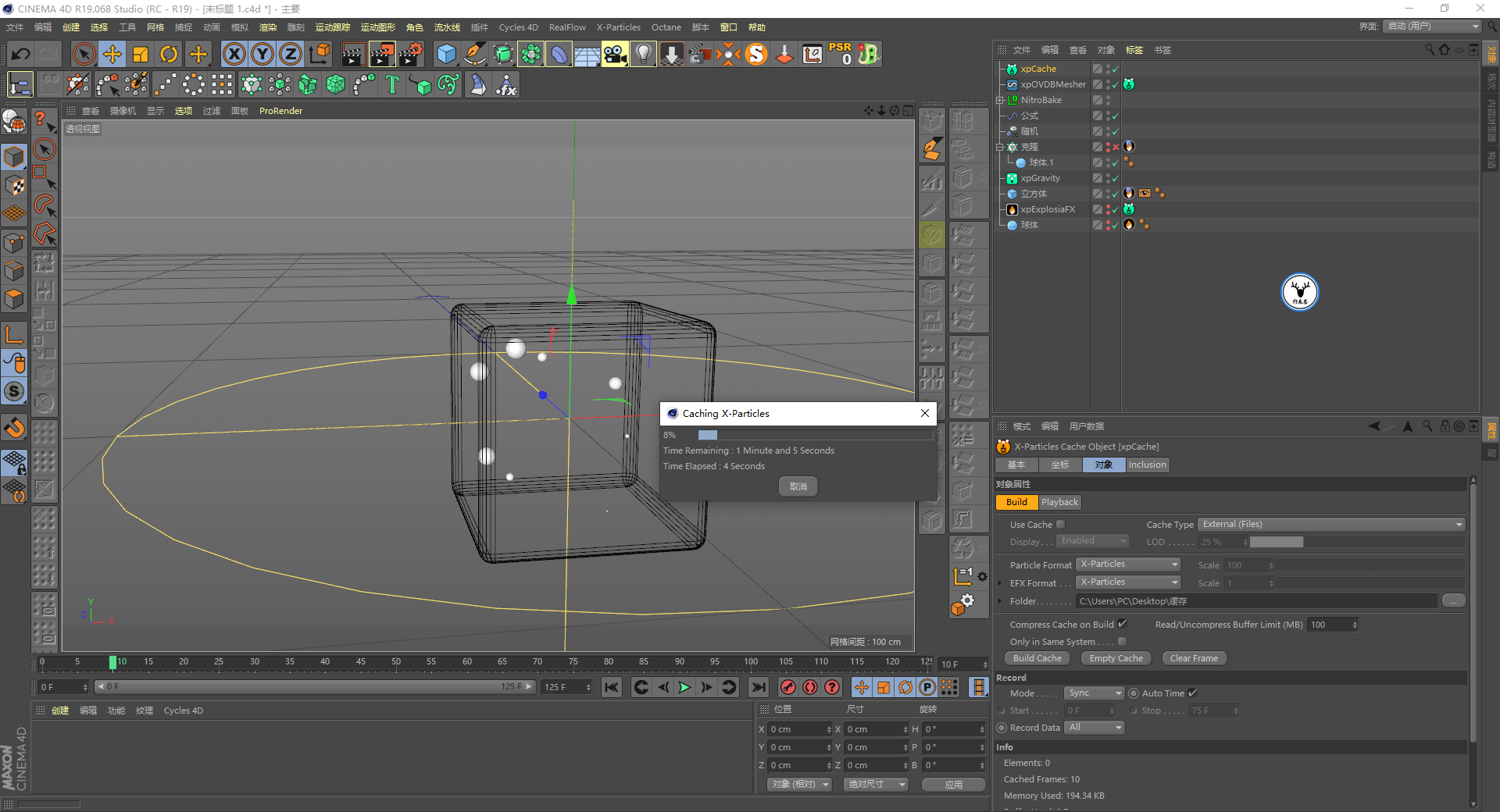Image resolution: width=1500 pixels, height=812 pixels.
Task: Click the Record Active Objects key icon
Action: (788, 687)
